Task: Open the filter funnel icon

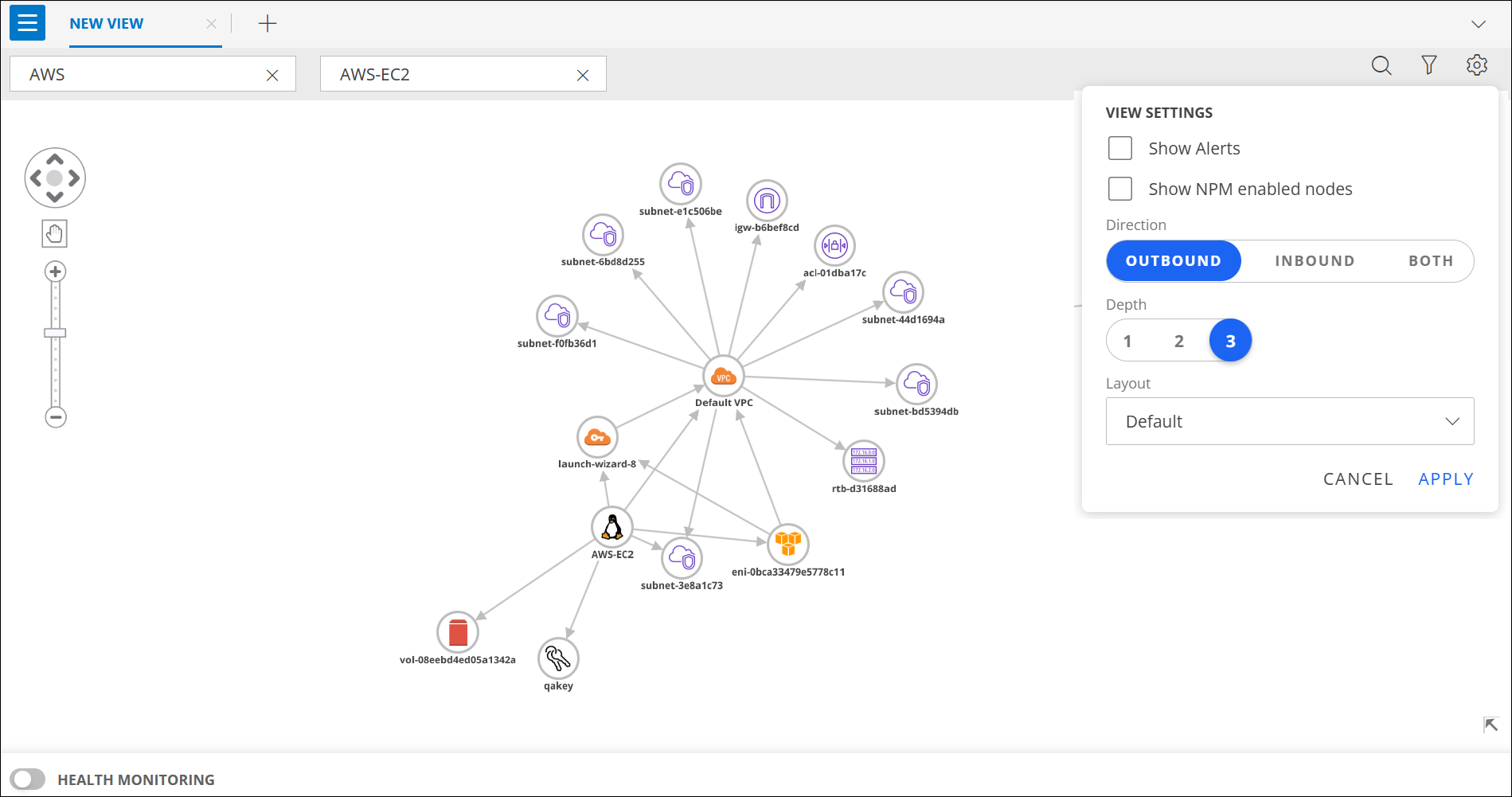Action: tap(1429, 65)
